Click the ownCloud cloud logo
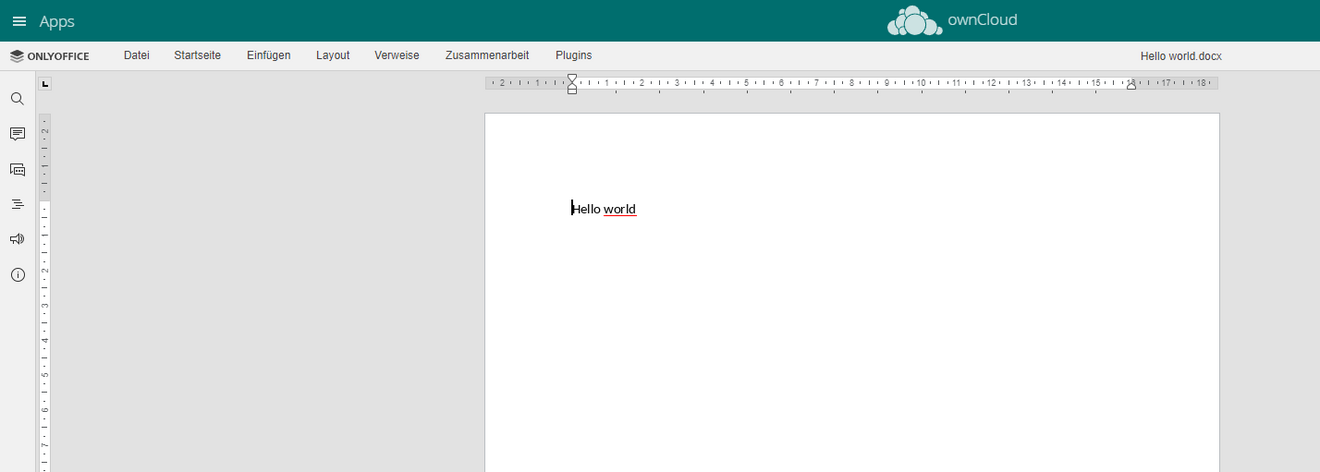This screenshot has height=472, width=1320. pyautogui.click(x=914, y=21)
